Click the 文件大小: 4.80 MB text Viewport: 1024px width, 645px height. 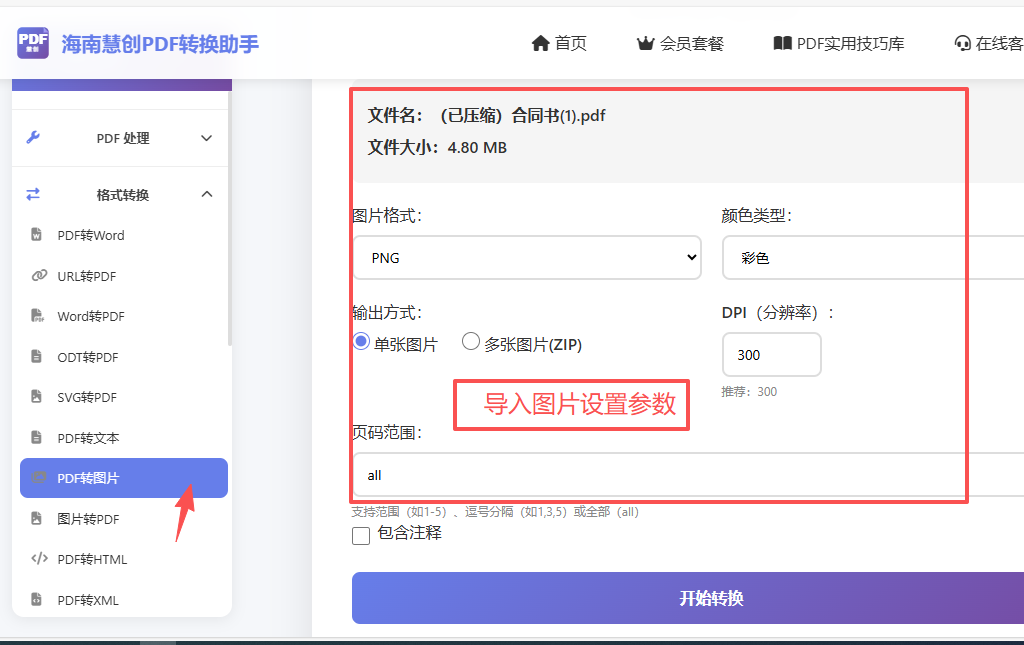pyautogui.click(x=437, y=148)
